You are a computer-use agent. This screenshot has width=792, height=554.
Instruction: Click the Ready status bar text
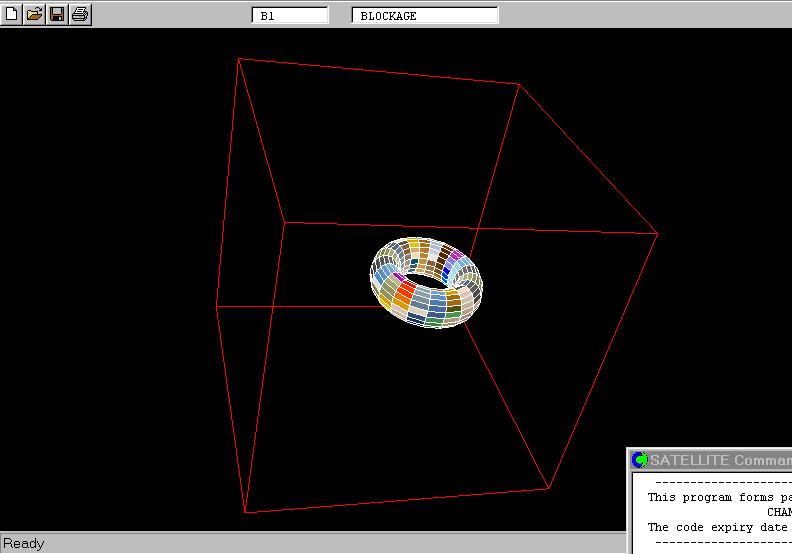coord(24,544)
